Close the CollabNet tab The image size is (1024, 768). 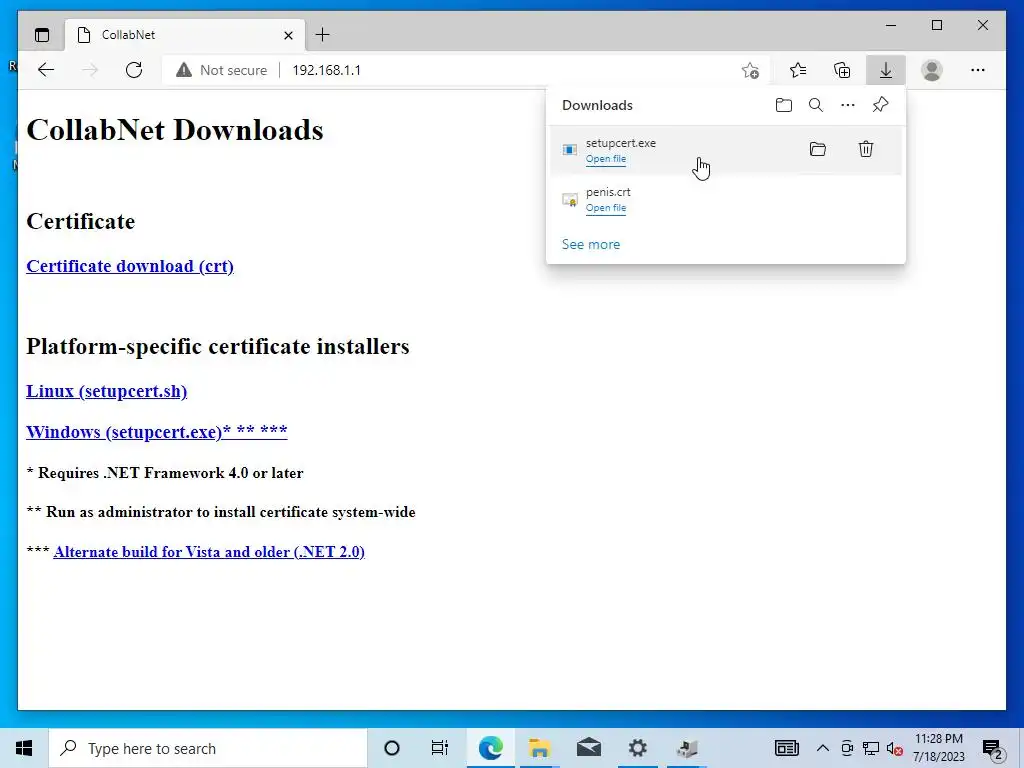288,35
